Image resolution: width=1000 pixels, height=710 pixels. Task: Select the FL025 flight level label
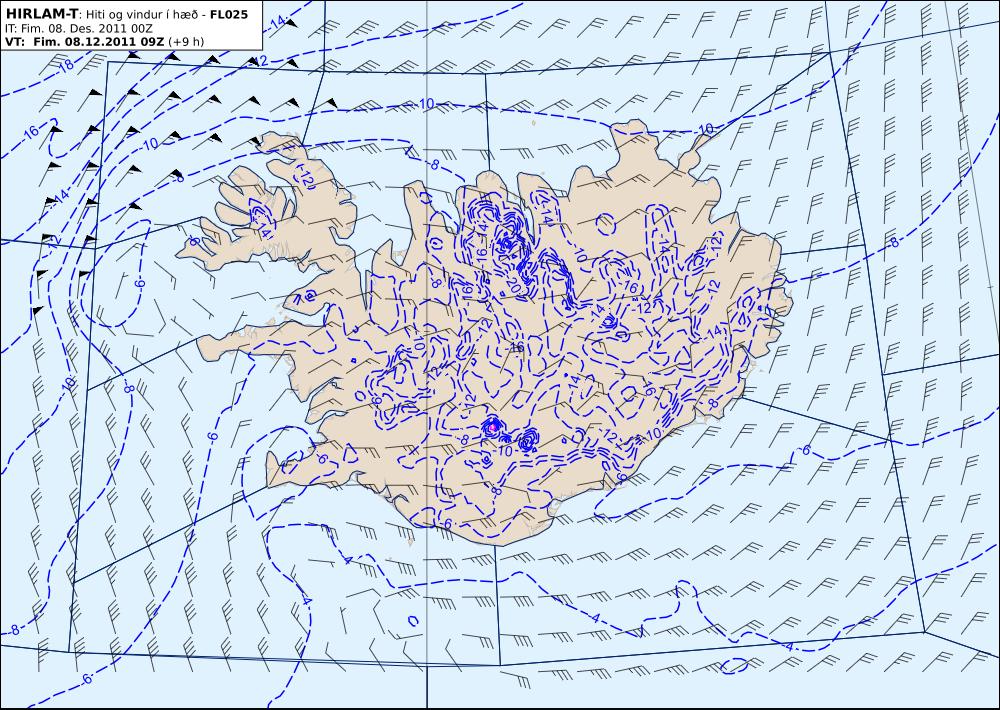pyautogui.click(x=228, y=15)
